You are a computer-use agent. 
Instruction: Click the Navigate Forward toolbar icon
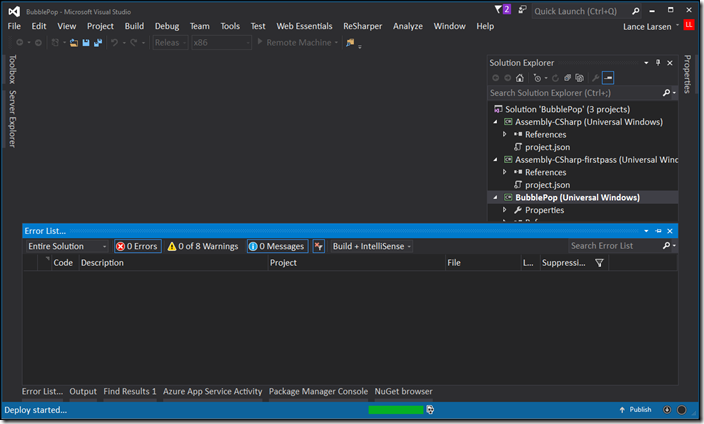coord(39,42)
